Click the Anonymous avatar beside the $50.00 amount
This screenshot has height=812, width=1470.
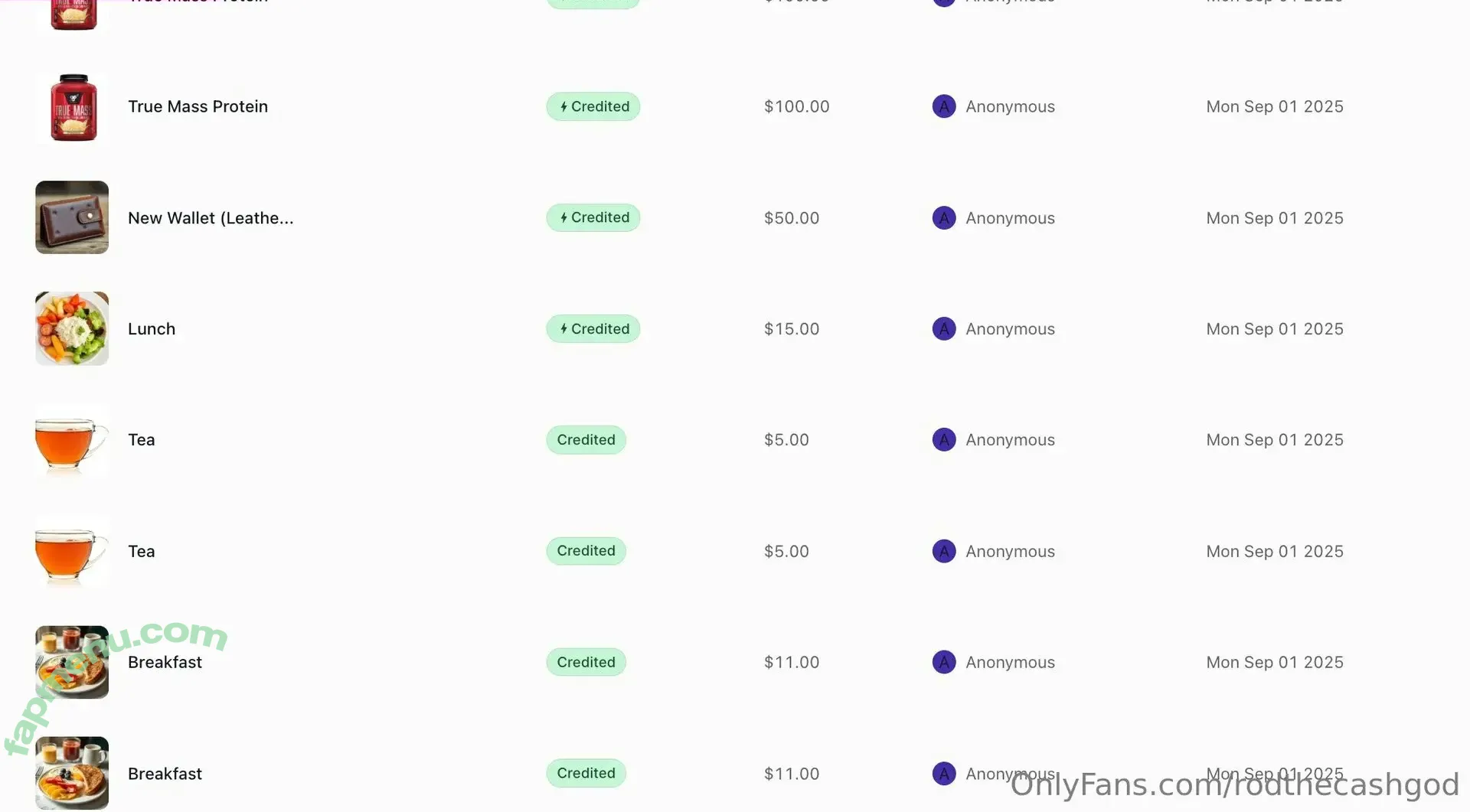(x=943, y=218)
